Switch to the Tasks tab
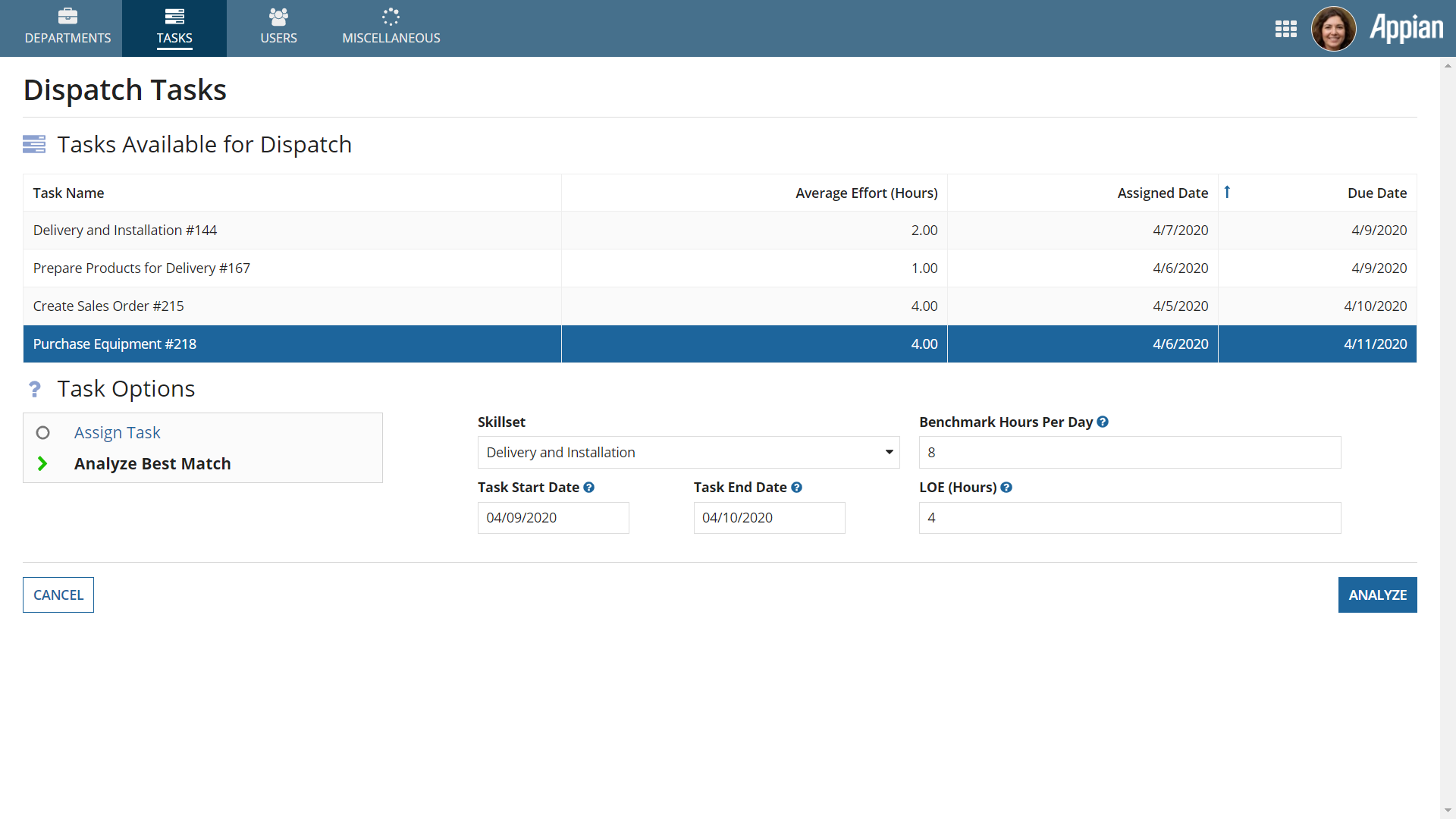 point(174,29)
